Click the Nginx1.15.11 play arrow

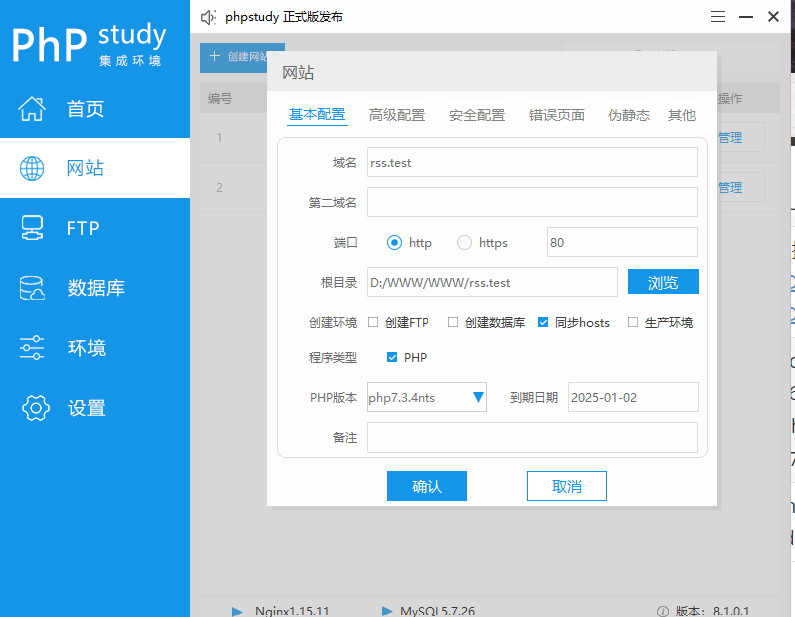[x=238, y=610]
